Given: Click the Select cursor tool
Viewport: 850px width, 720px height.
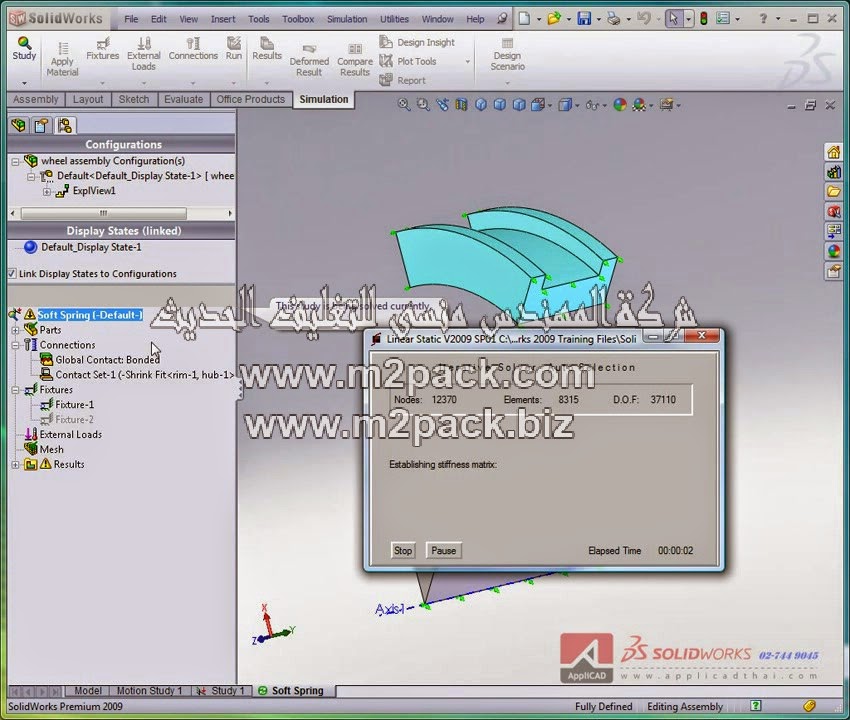Looking at the screenshot, I should [673, 19].
